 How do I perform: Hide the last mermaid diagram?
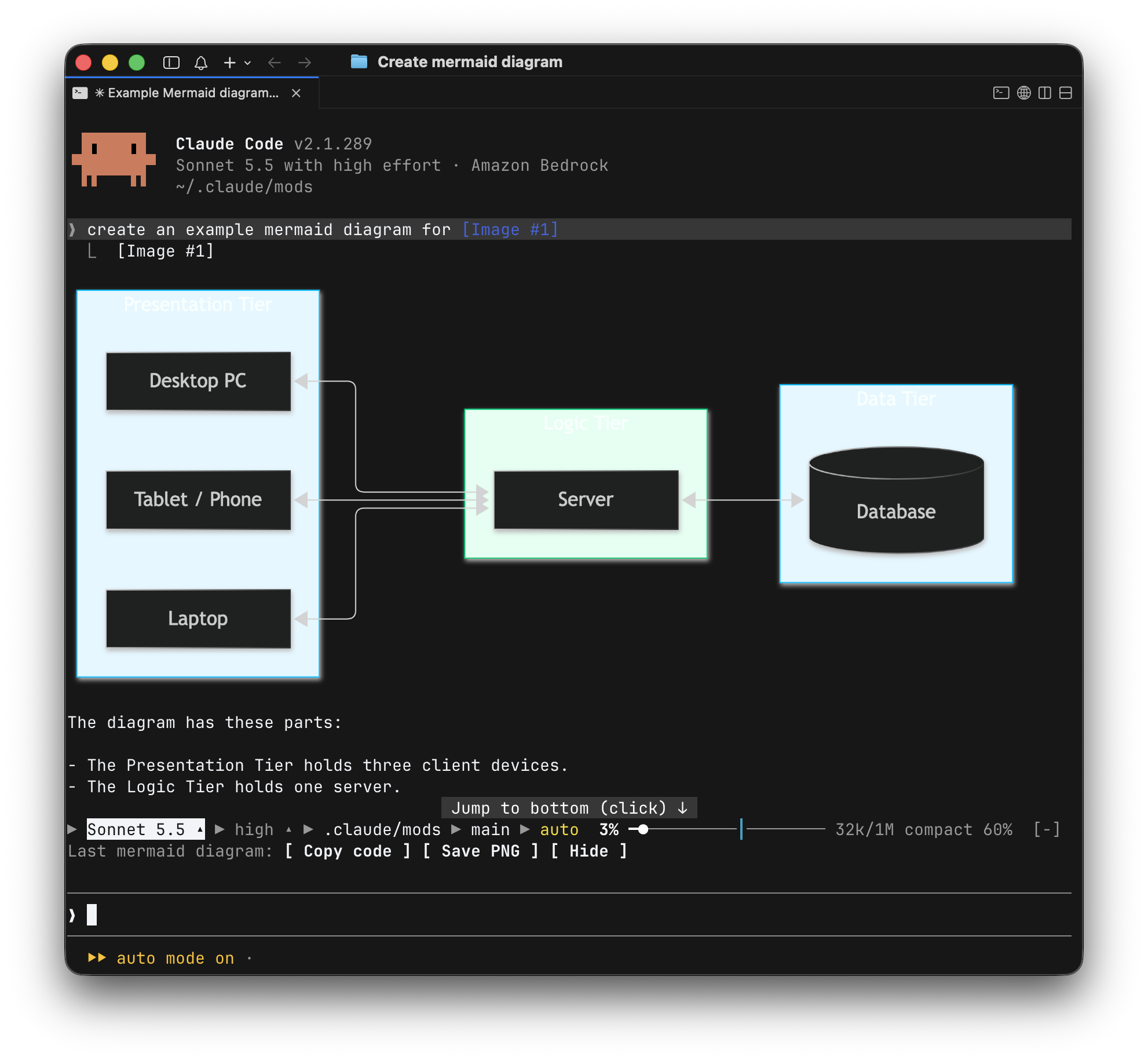(x=588, y=851)
